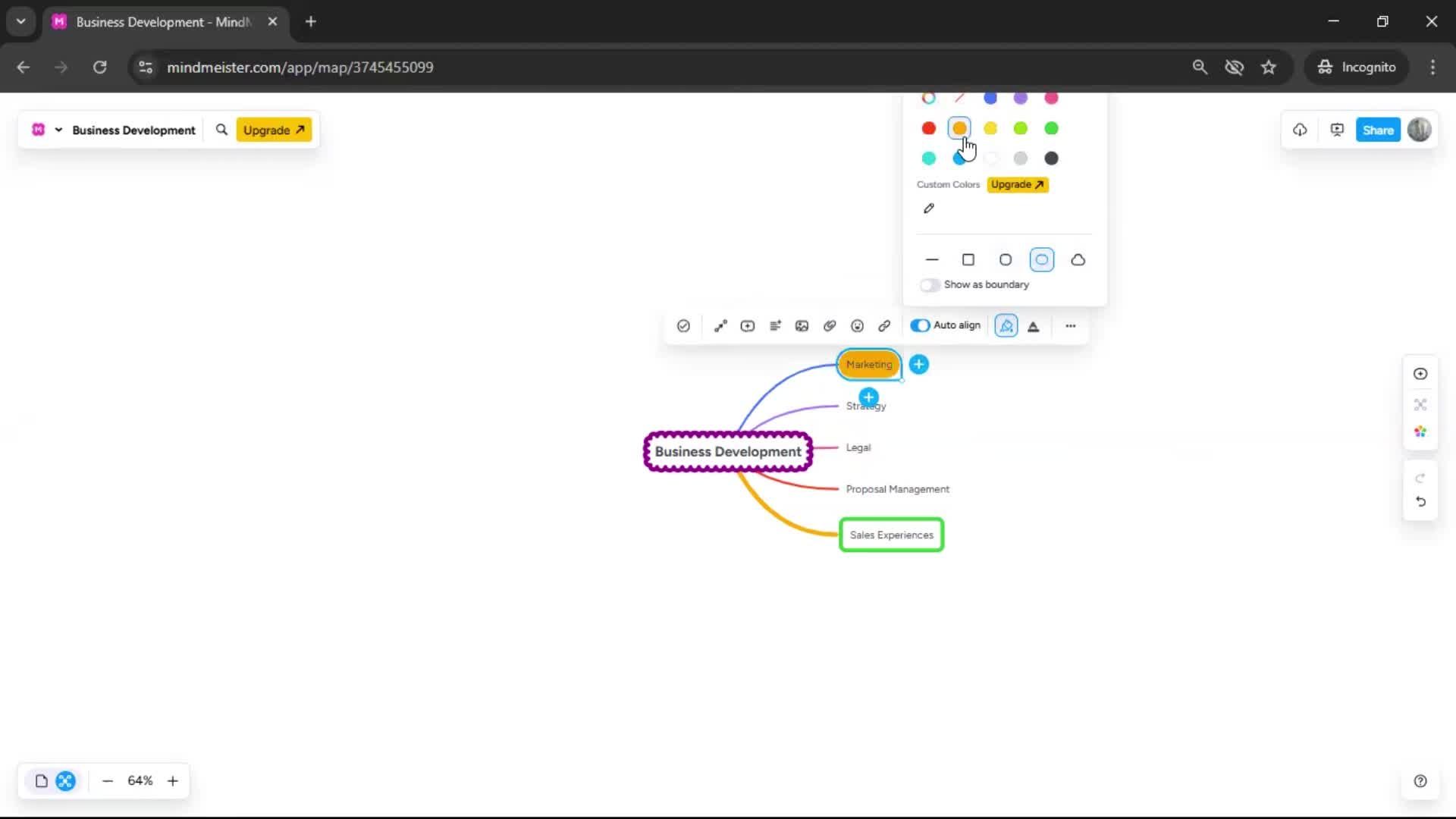Select the Proposal Management topic

click(x=897, y=489)
